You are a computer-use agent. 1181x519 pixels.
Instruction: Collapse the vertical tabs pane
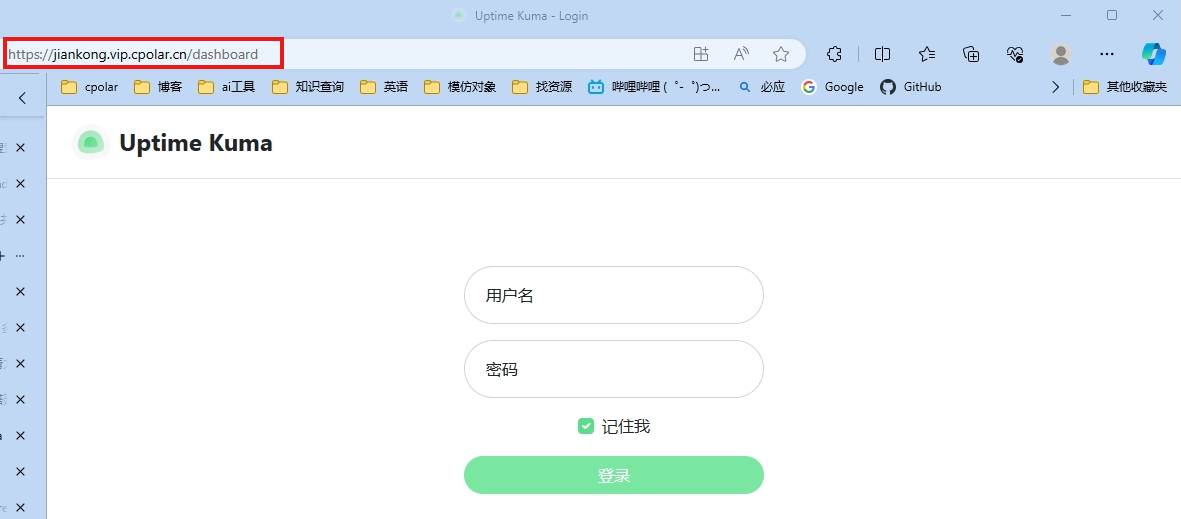tap(22, 98)
